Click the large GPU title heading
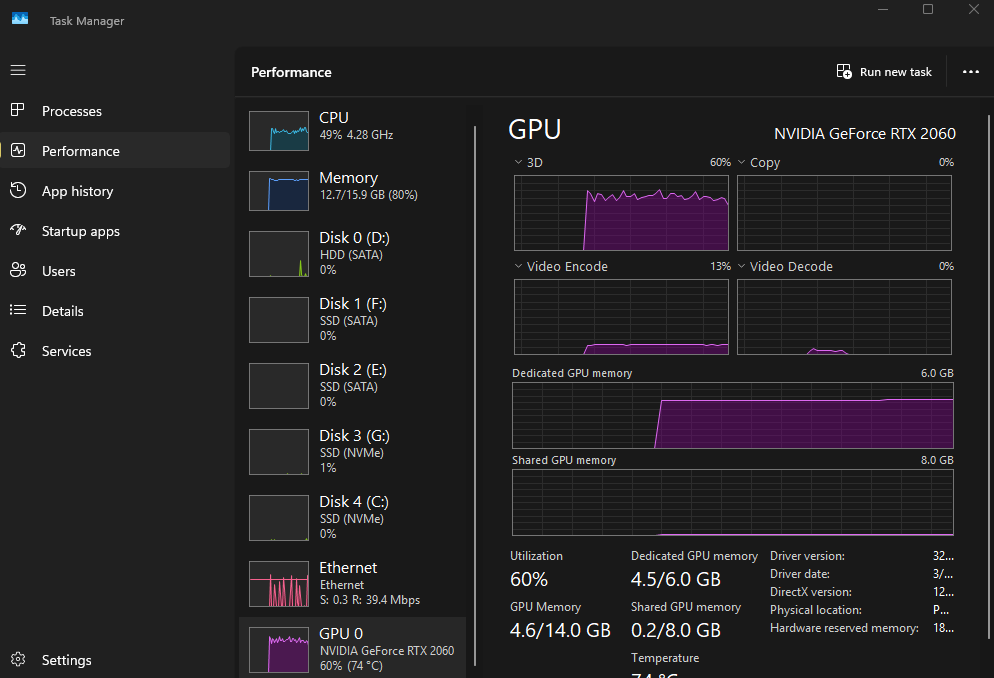Viewport: 994px width, 678px height. pos(534,129)
